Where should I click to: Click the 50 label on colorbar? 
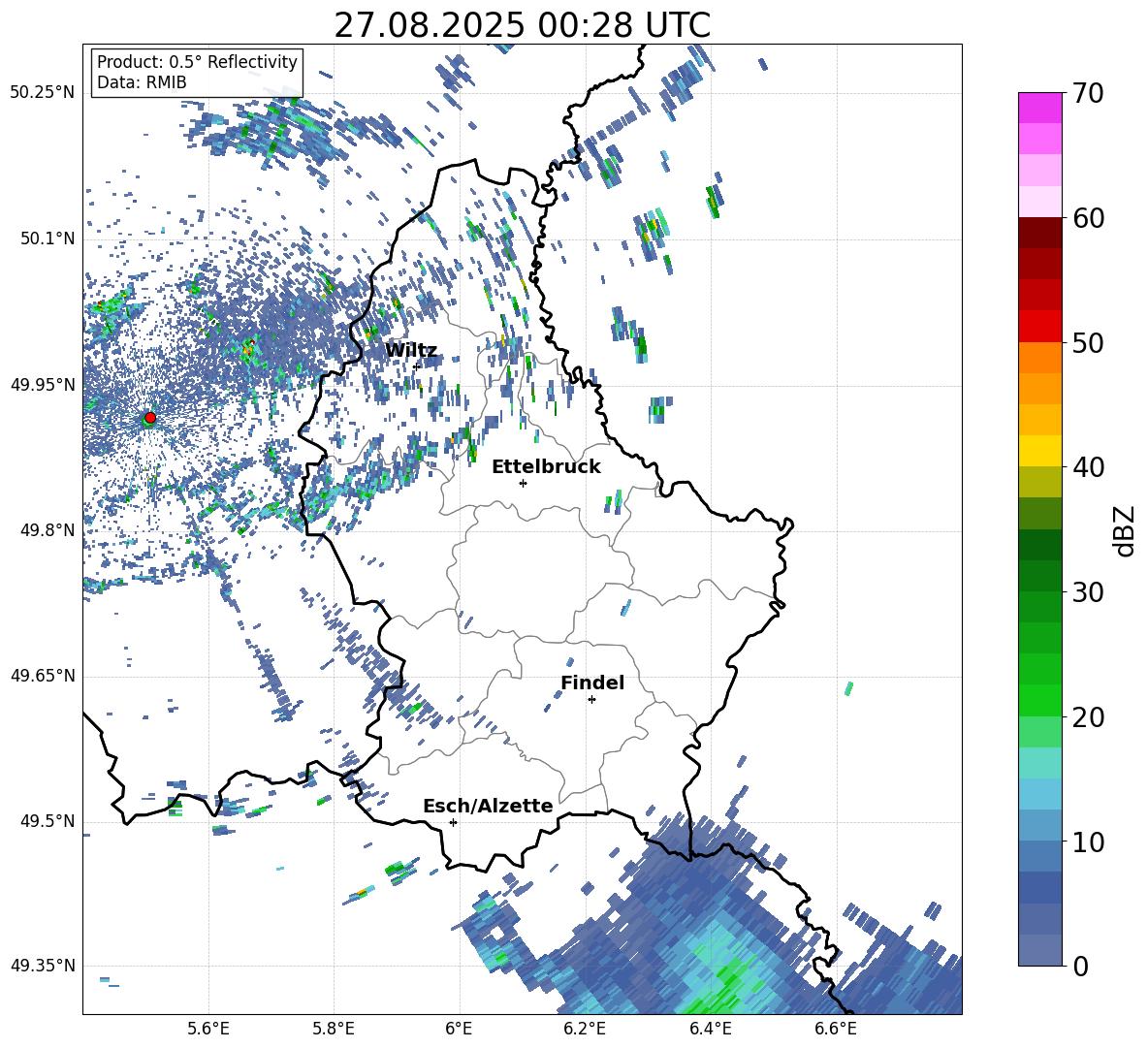(1088, 343)
